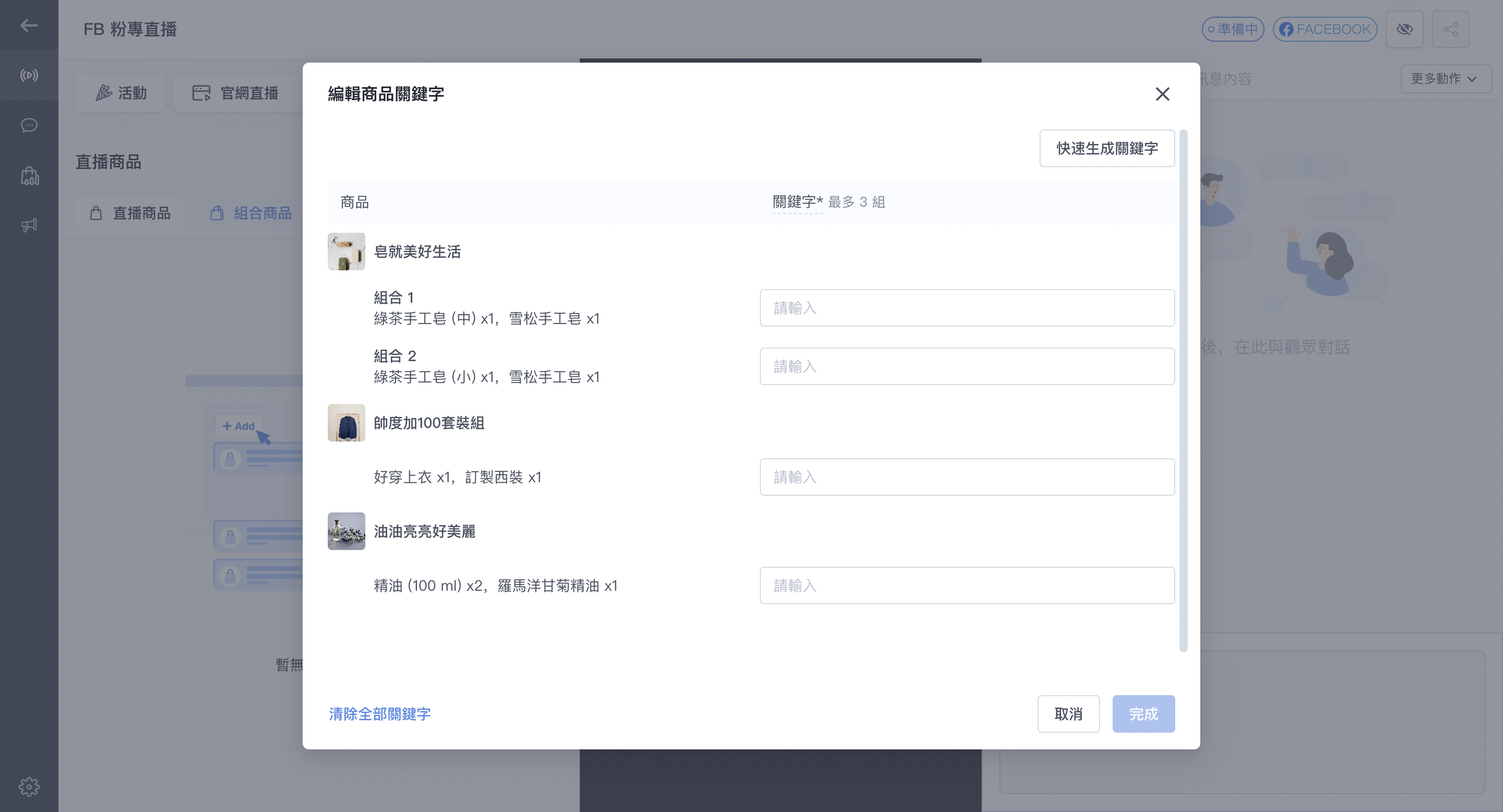1503x812 pixels.
Task: Click the share icon in the header
Action: point(1450,29)
